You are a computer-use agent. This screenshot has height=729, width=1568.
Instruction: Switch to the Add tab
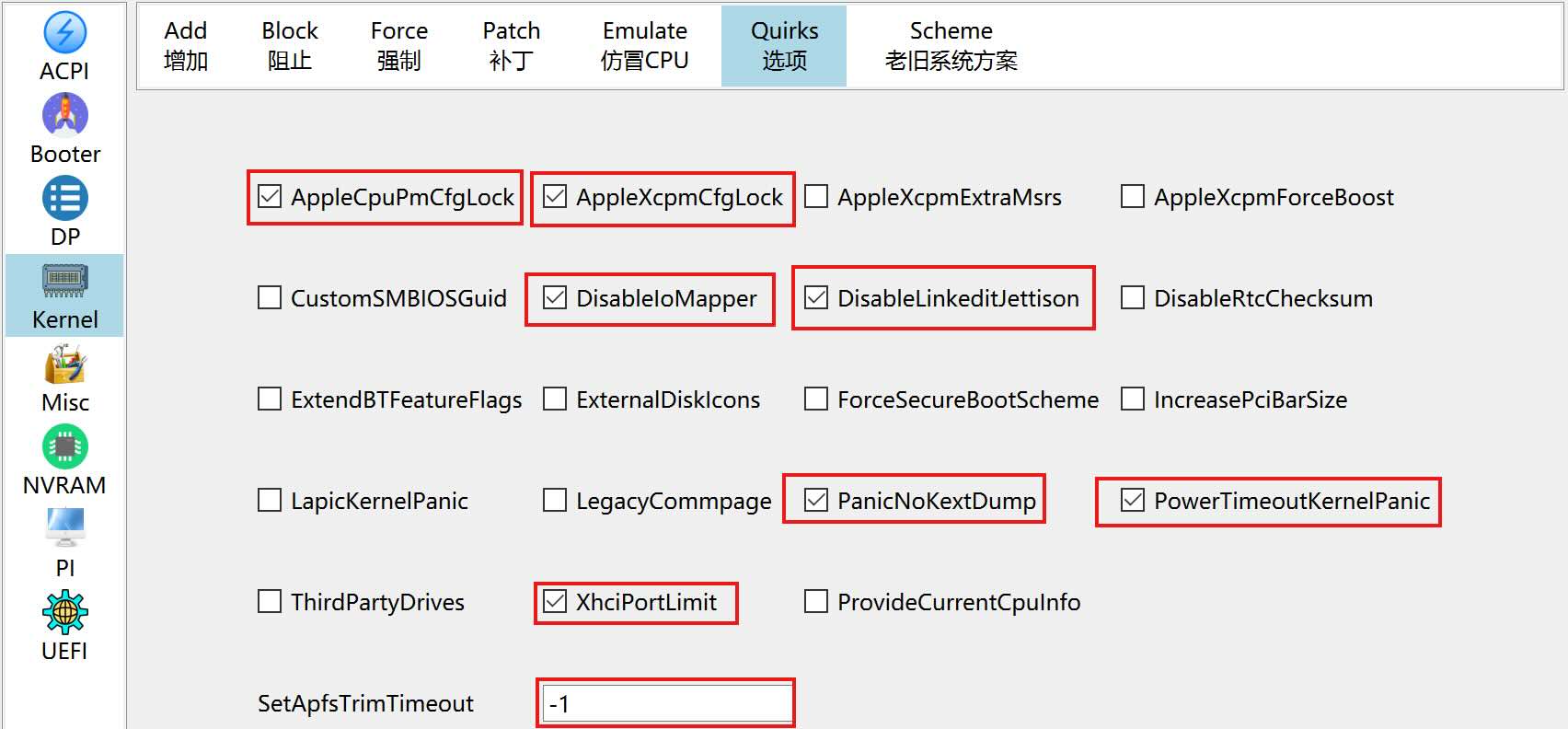click(x=186, y=45)
